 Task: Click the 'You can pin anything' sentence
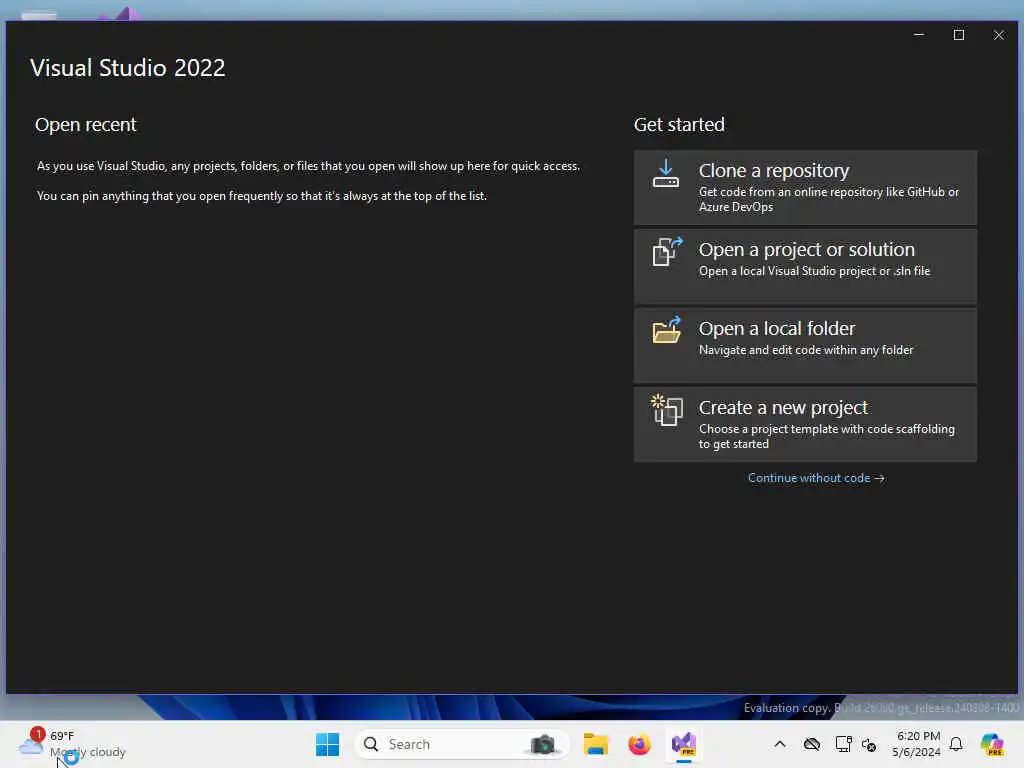click(262, 196)
